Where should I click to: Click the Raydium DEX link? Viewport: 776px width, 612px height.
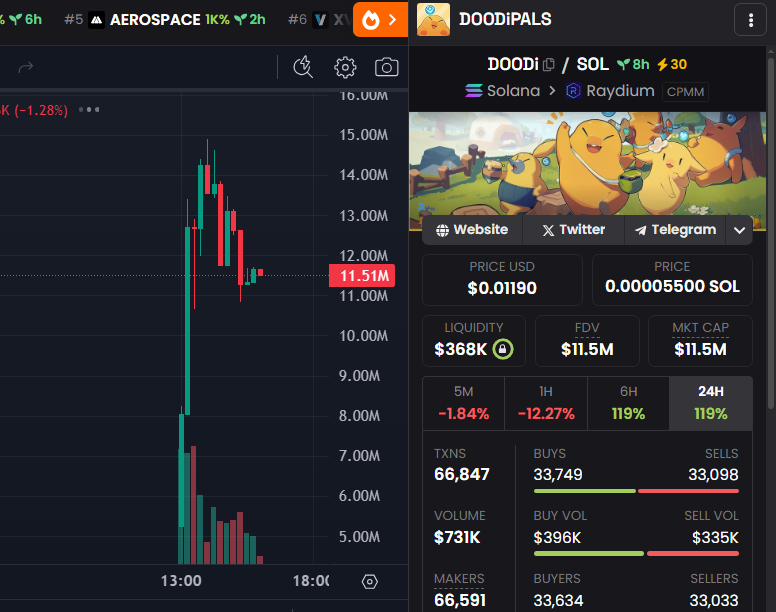point(610,91)
